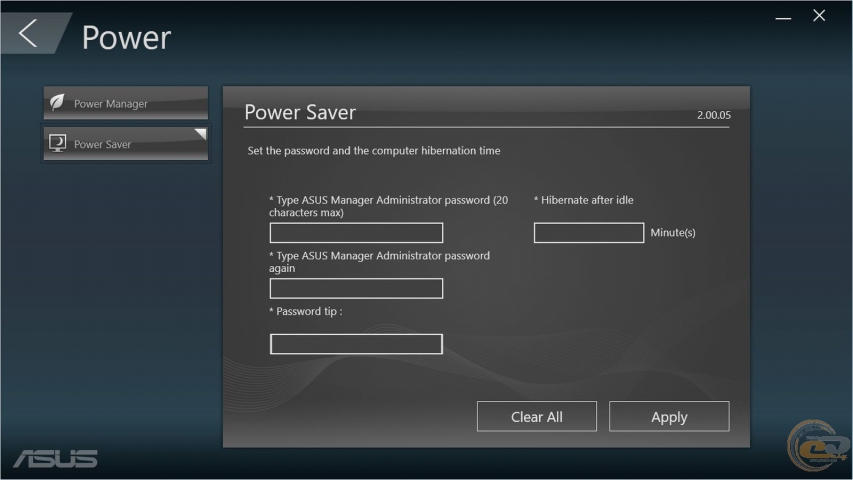Go back using the arrow icon
The height and width of the screenshot is (480, 853).
(28, 33)
